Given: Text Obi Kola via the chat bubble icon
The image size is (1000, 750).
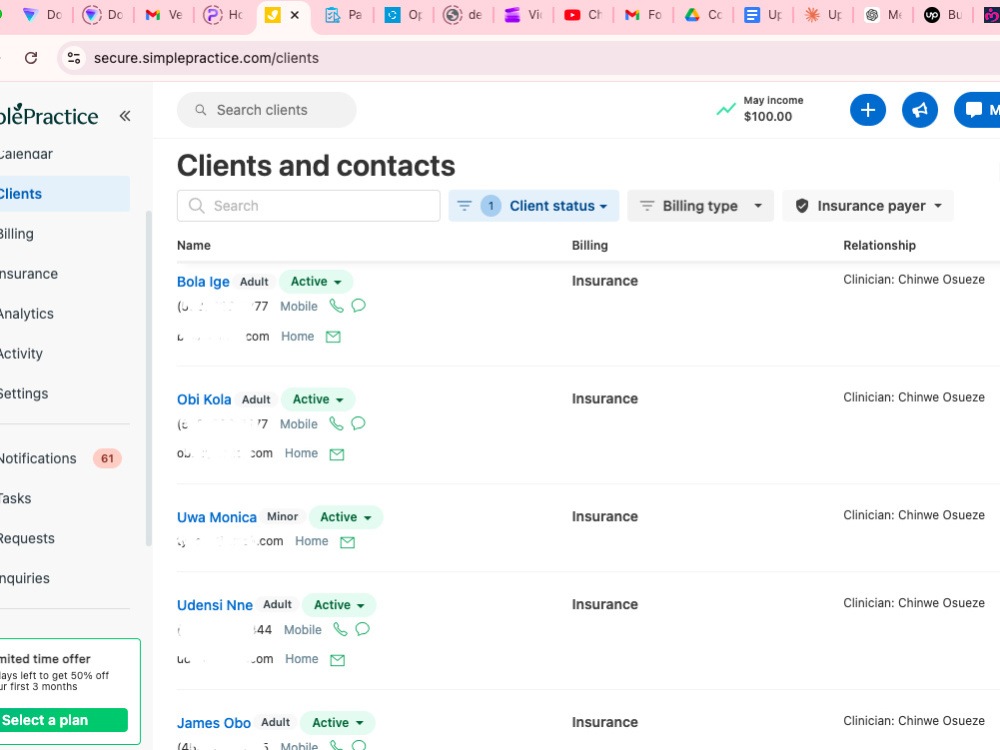Looking at the screenshot, I should (x=358, y=423).
